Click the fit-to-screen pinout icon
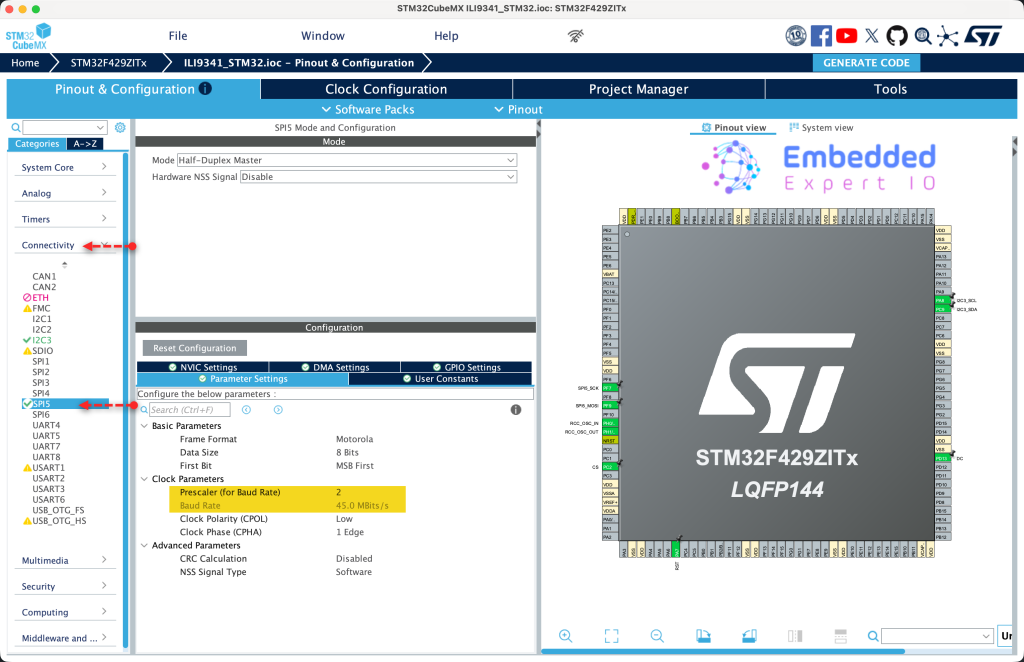Image resolution: width=1024 pixels, height=662 pixels. coord(611,636)
